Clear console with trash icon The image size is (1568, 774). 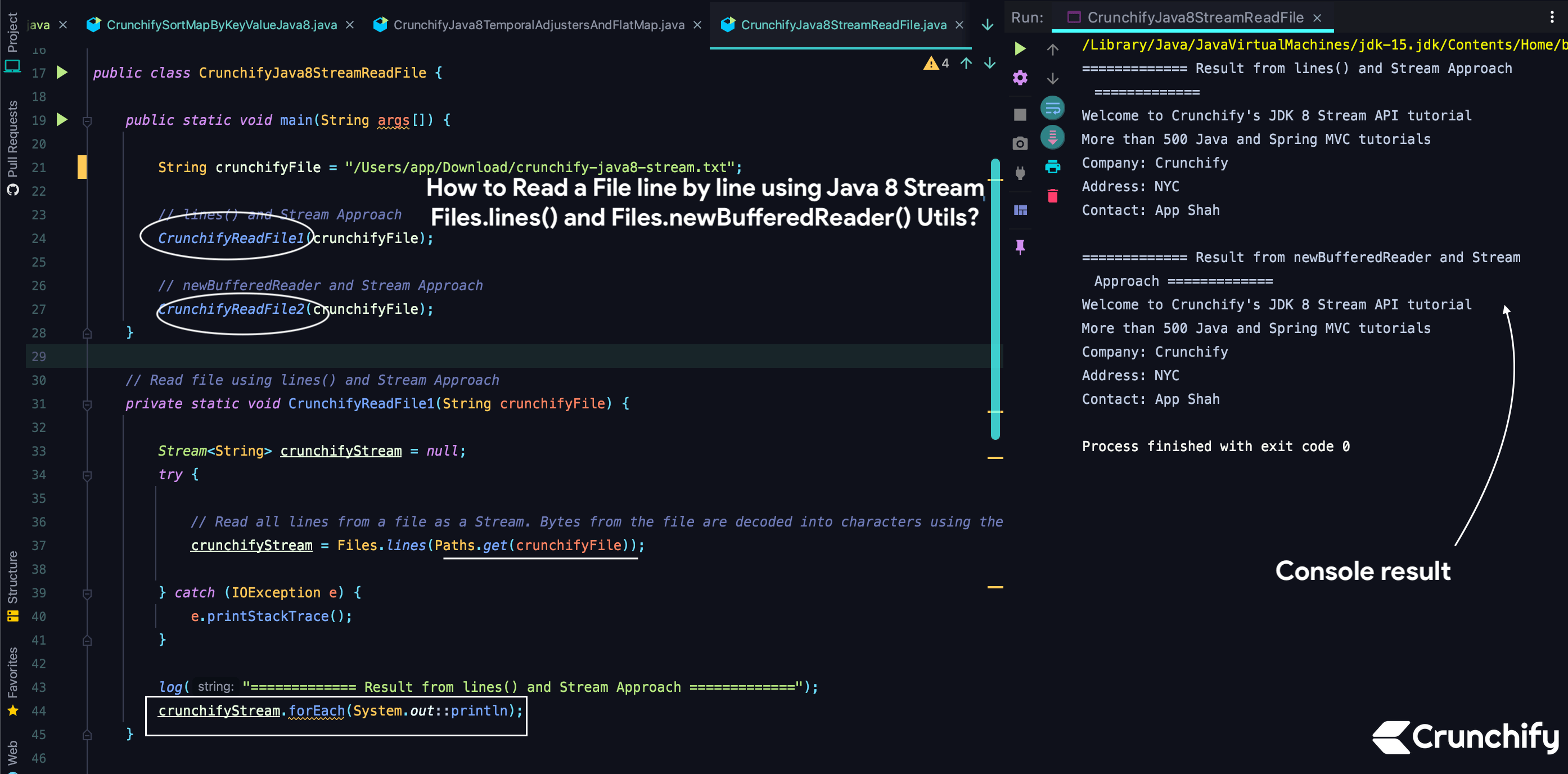click(1052, 196)
